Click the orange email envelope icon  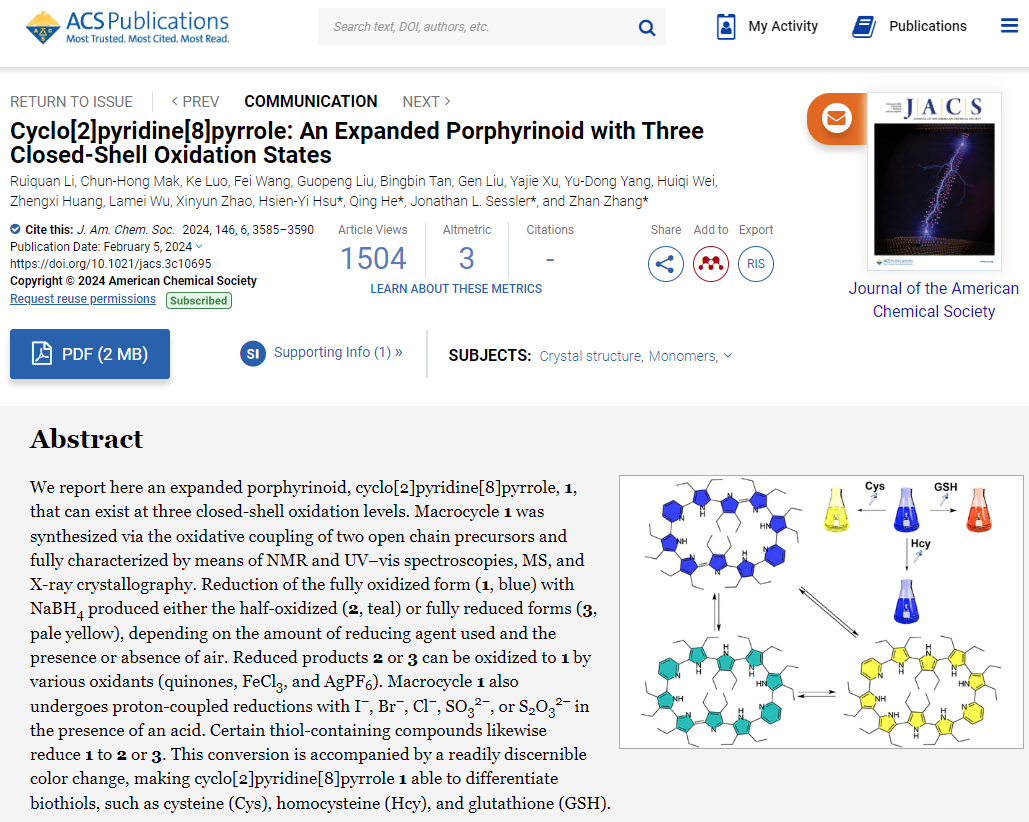coord(836,119)
